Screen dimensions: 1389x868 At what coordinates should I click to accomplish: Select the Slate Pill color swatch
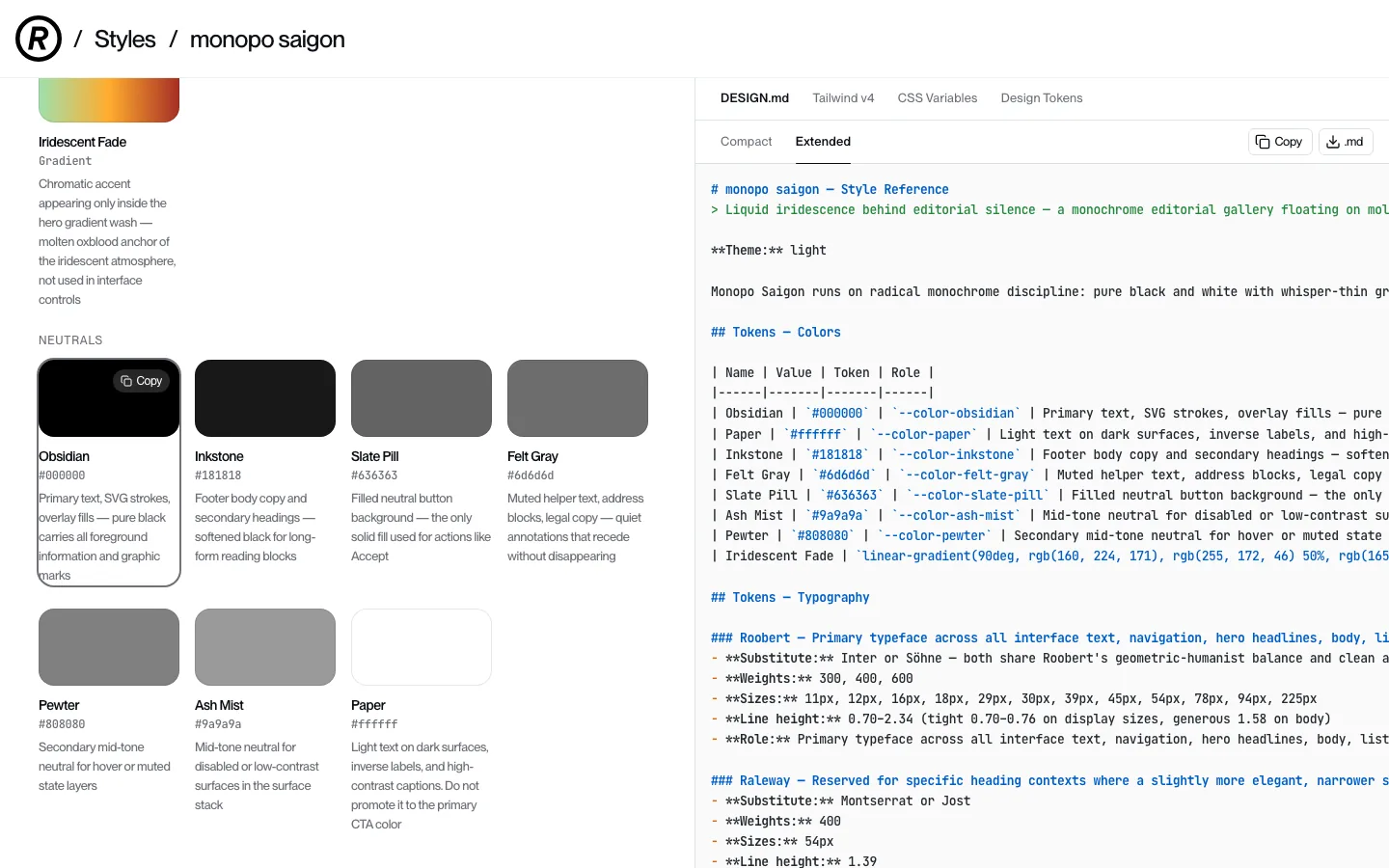click(x=422, y=398)
